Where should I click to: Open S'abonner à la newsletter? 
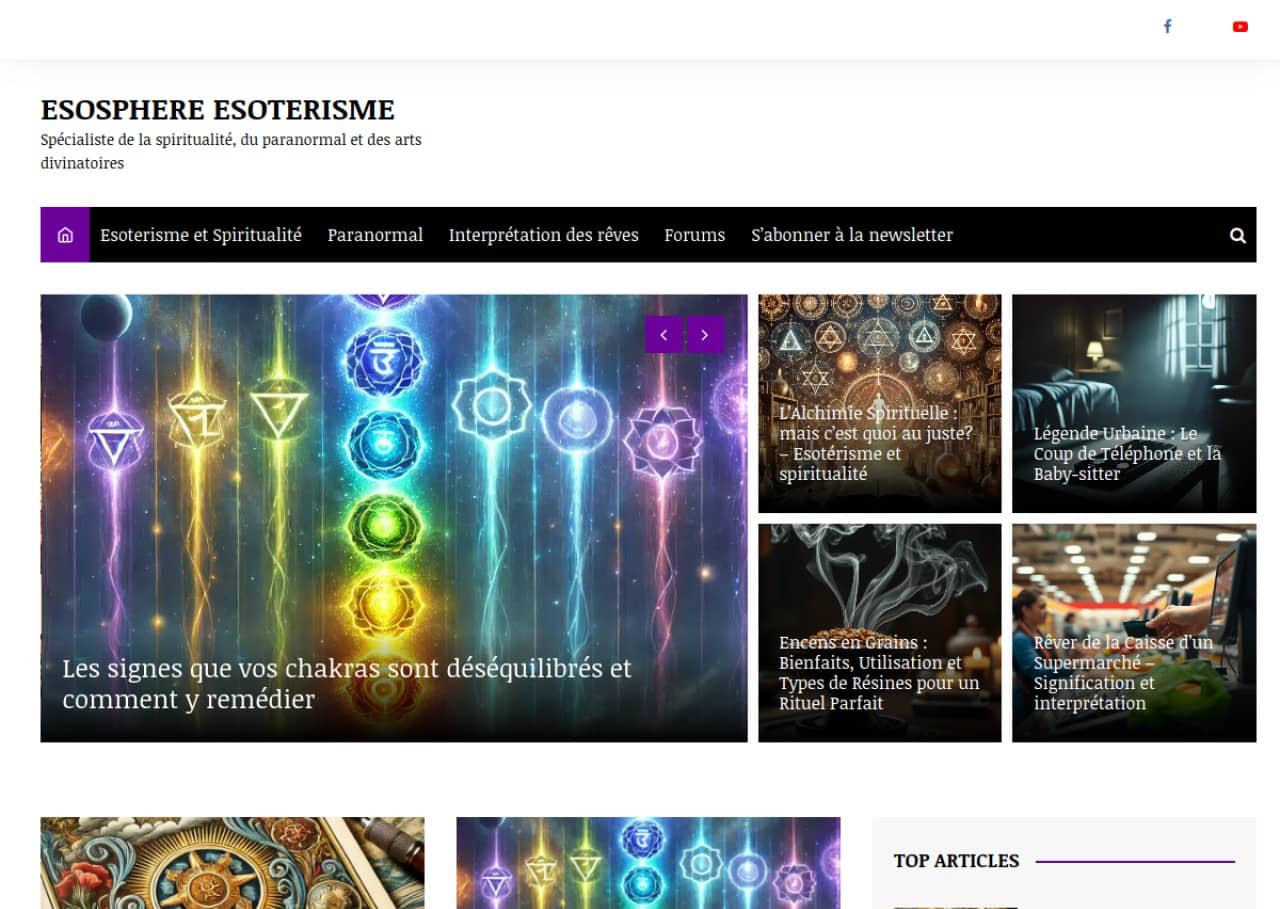851,234
